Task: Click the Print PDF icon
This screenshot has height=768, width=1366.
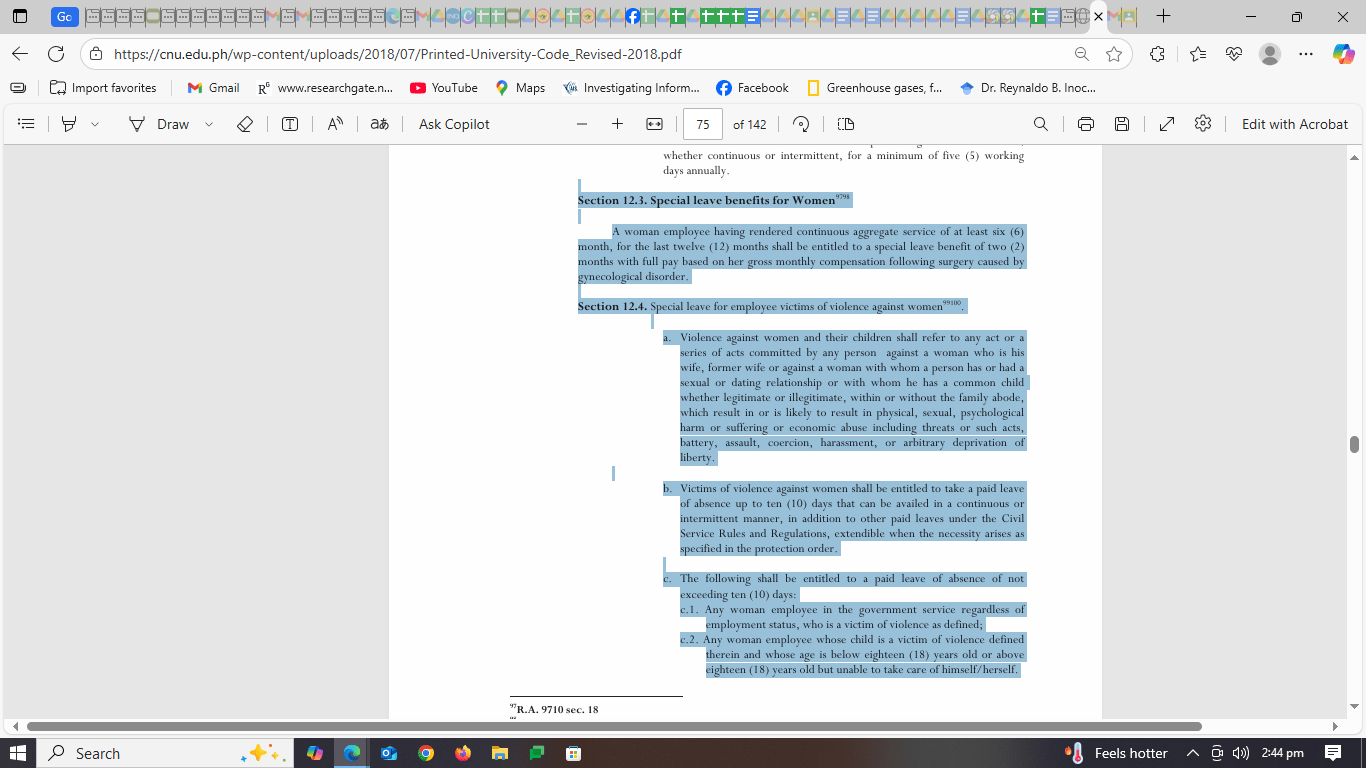Action: pos(1086,124)
